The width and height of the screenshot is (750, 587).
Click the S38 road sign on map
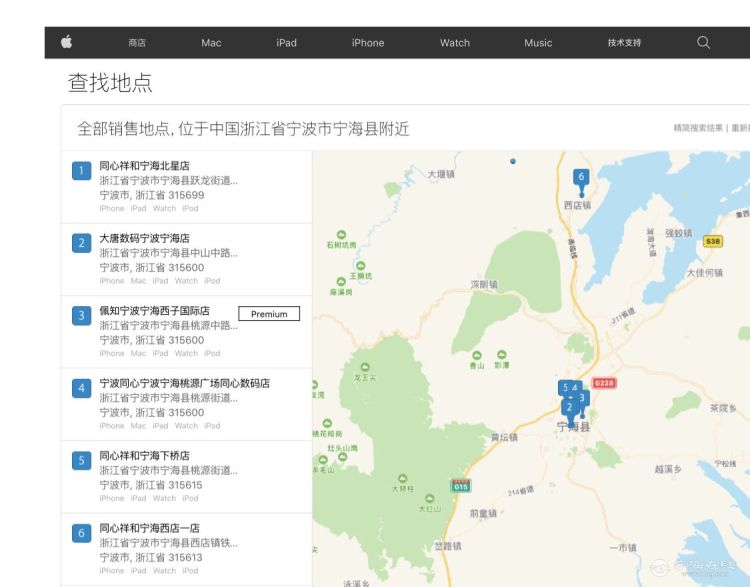713,241
